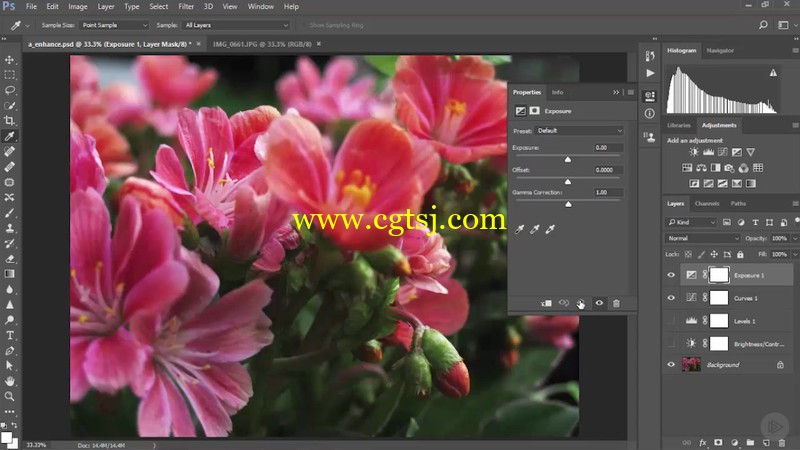Hide the Curves 1 layer
Image resolution: width=800 pixels, height=450 pixels.
671,298
